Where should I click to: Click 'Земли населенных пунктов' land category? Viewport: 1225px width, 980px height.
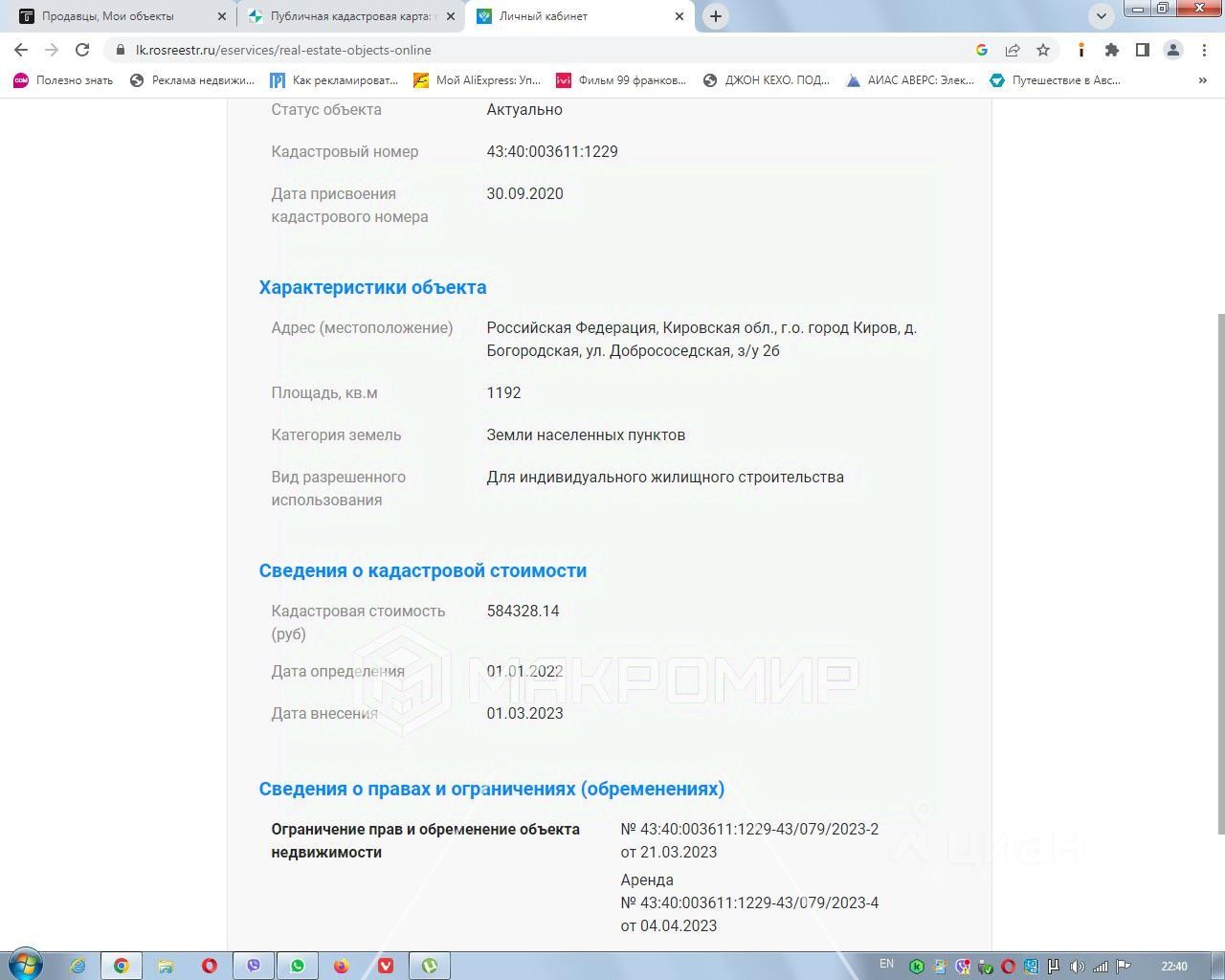pos(586,434)
